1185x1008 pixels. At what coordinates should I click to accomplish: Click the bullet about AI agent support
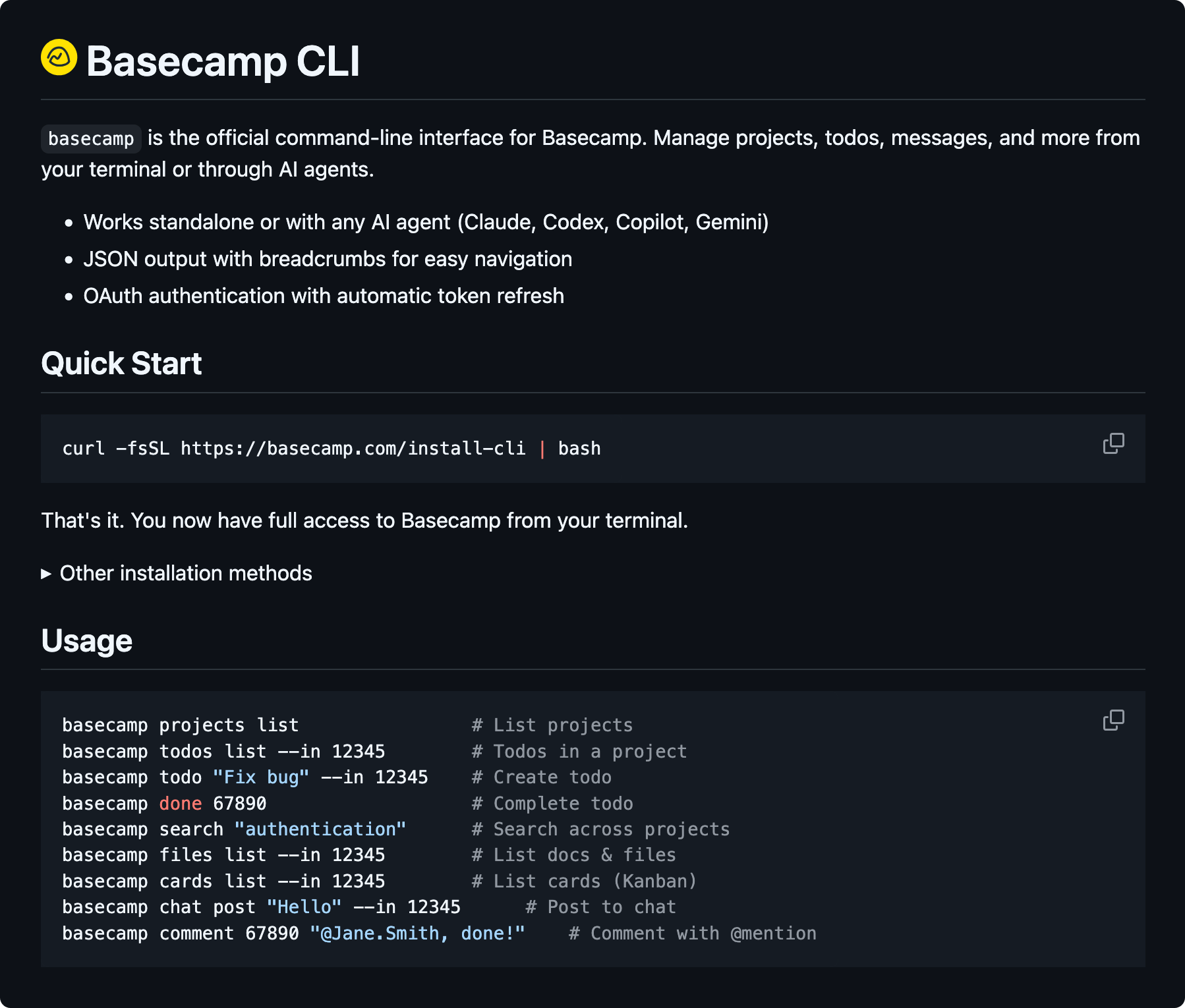click(x=426, y=222)
